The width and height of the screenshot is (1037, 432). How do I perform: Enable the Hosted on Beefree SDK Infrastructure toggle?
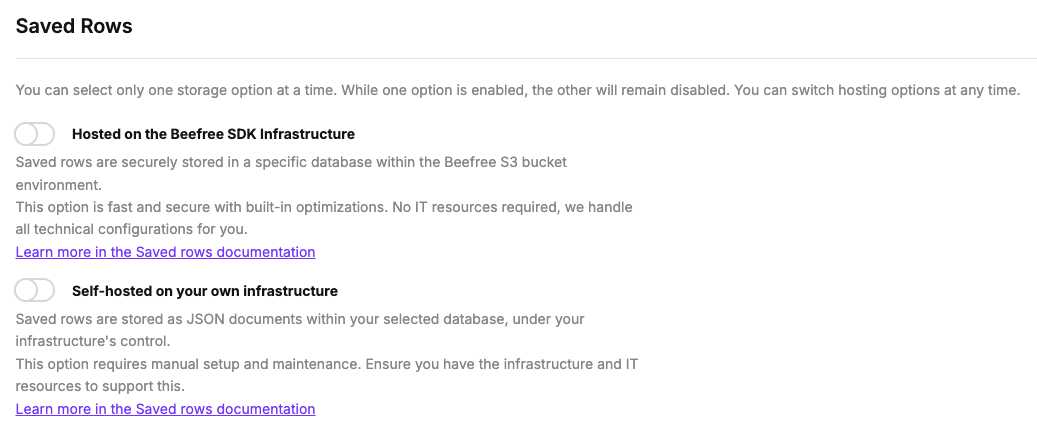pyautogui.click(x=35, y=133)
